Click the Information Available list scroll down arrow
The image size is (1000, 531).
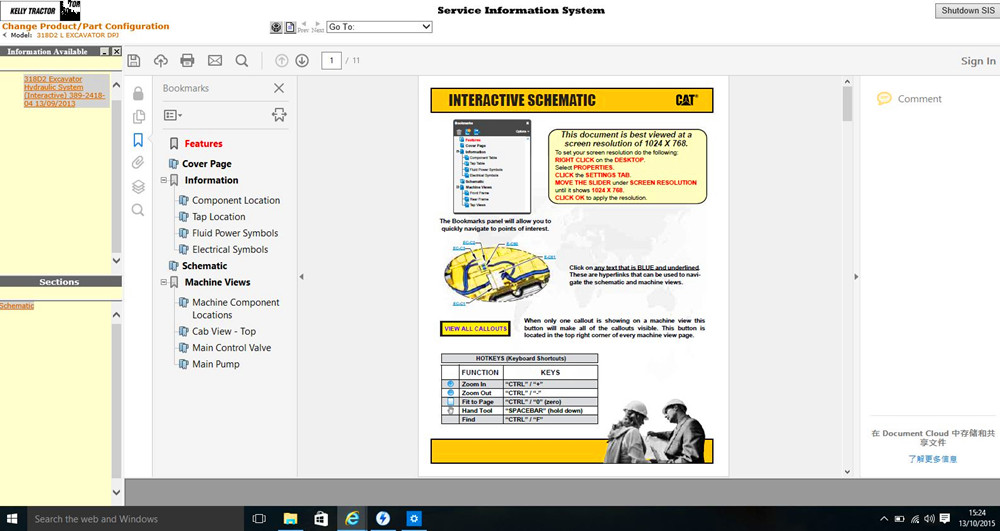pyautogui.click(x=116, y=260)
